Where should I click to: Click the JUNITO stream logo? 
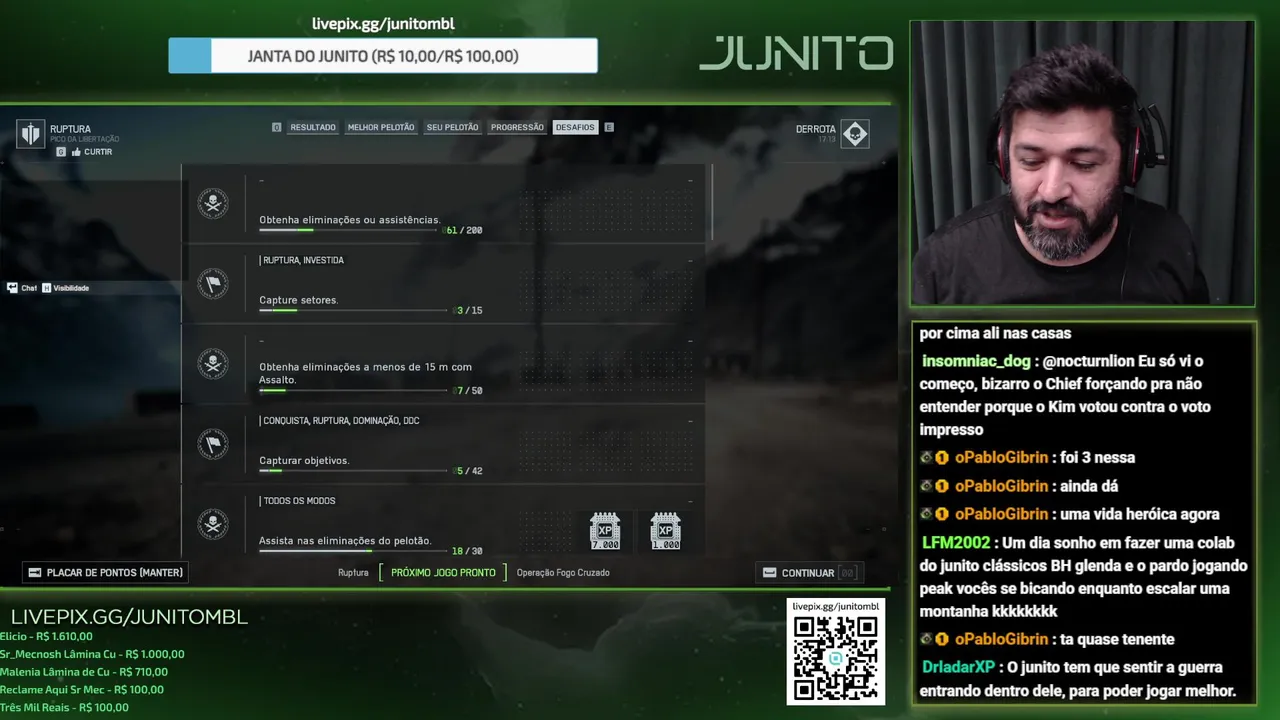796,53
